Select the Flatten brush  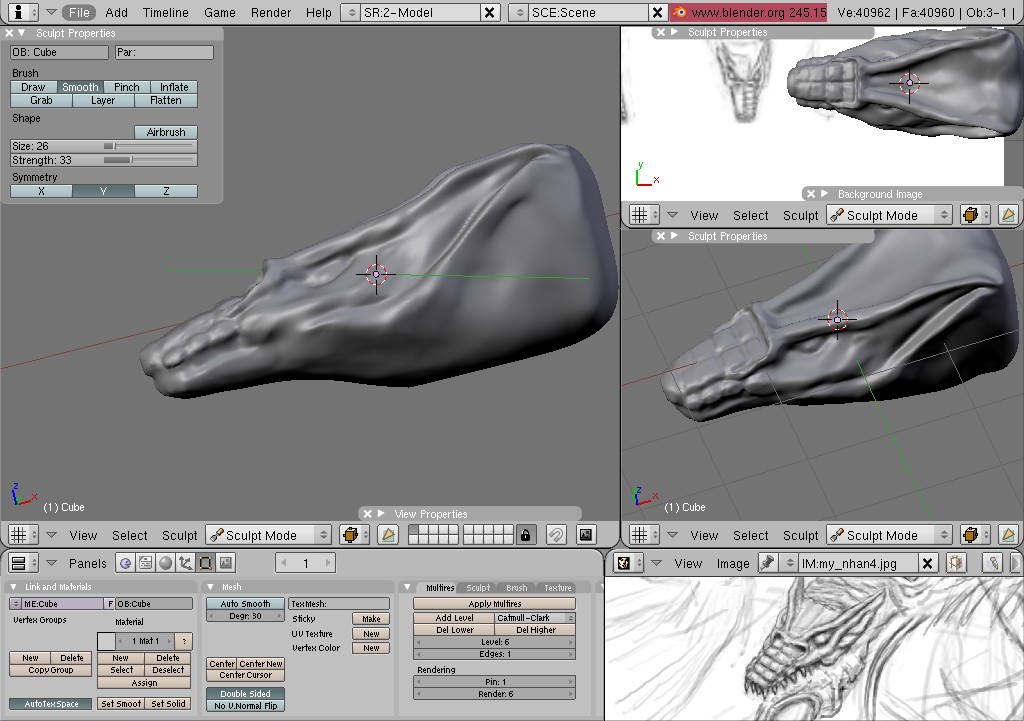click(x=166, y=100)
